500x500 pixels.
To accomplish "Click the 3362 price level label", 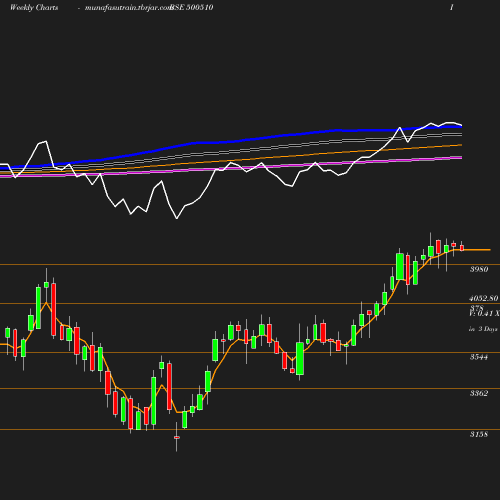I will (x=479, y=393).
